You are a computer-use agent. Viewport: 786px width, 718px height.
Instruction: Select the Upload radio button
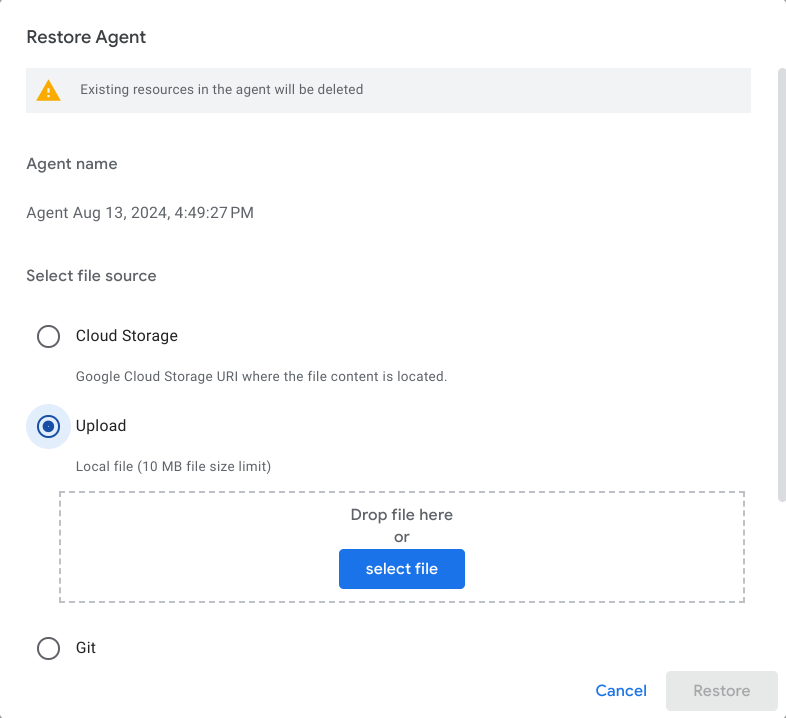48,426
